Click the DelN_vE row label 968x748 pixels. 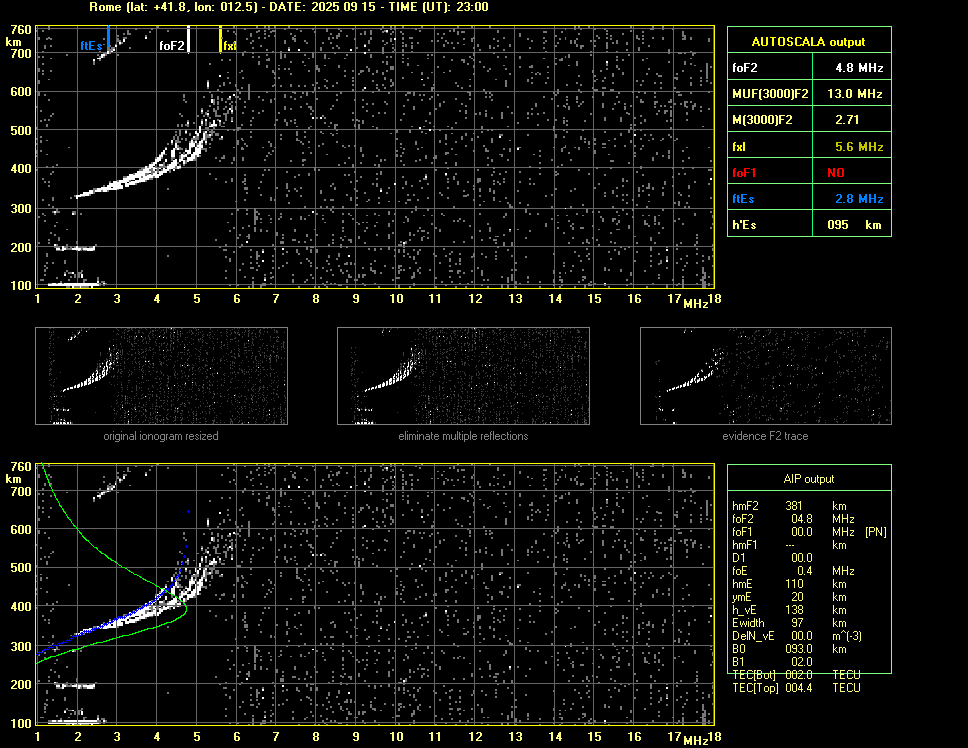click(x=753, y=636)
